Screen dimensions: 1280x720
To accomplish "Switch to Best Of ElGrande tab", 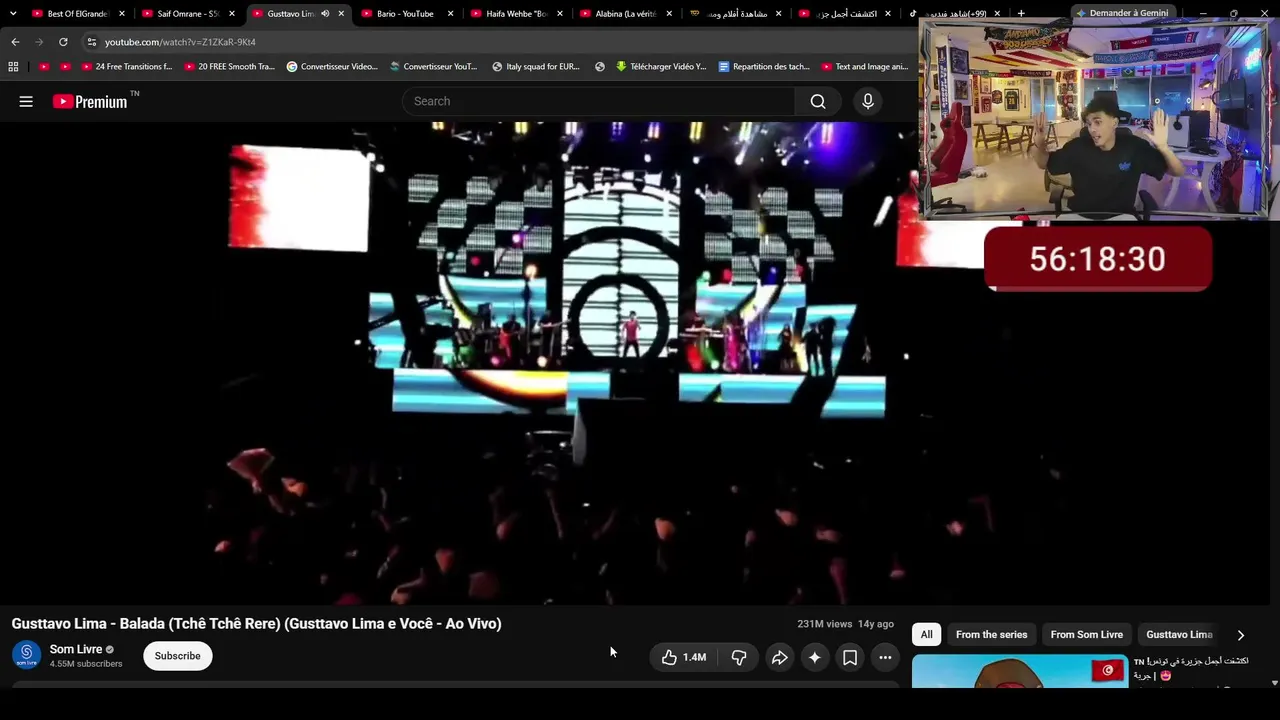I will [x=77, y=14].
